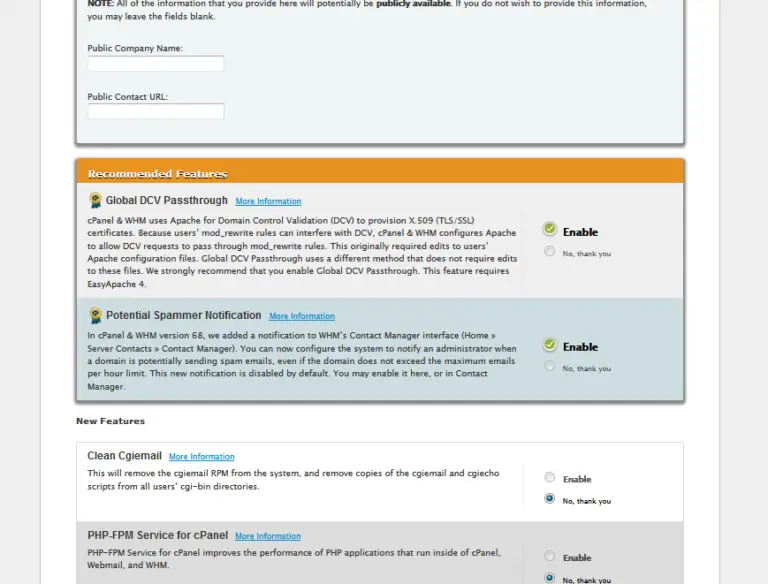Enable the Clean Cgiemail feature
This screenshot has width=768, height=584.
(x=549, y=478)
